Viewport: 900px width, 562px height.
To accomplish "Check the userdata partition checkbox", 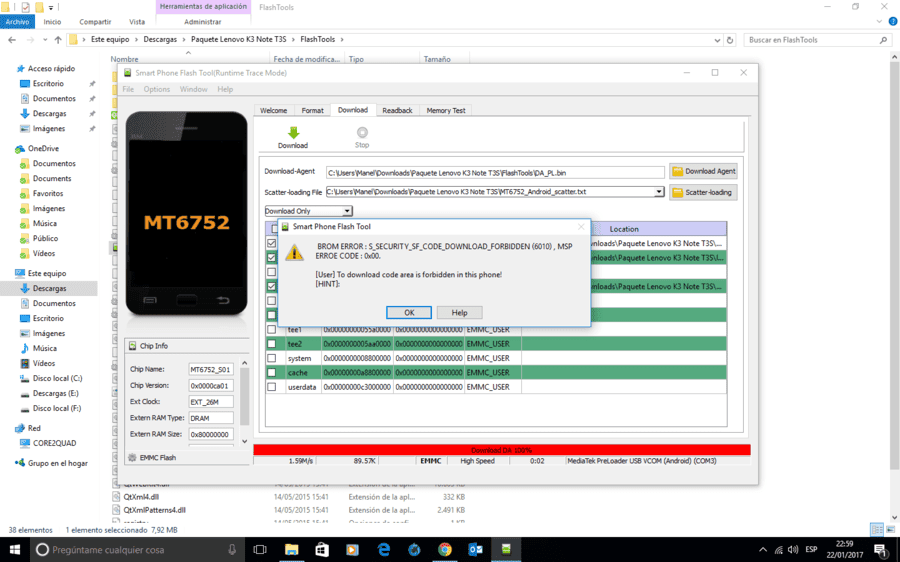I will (x=271, y=386).
